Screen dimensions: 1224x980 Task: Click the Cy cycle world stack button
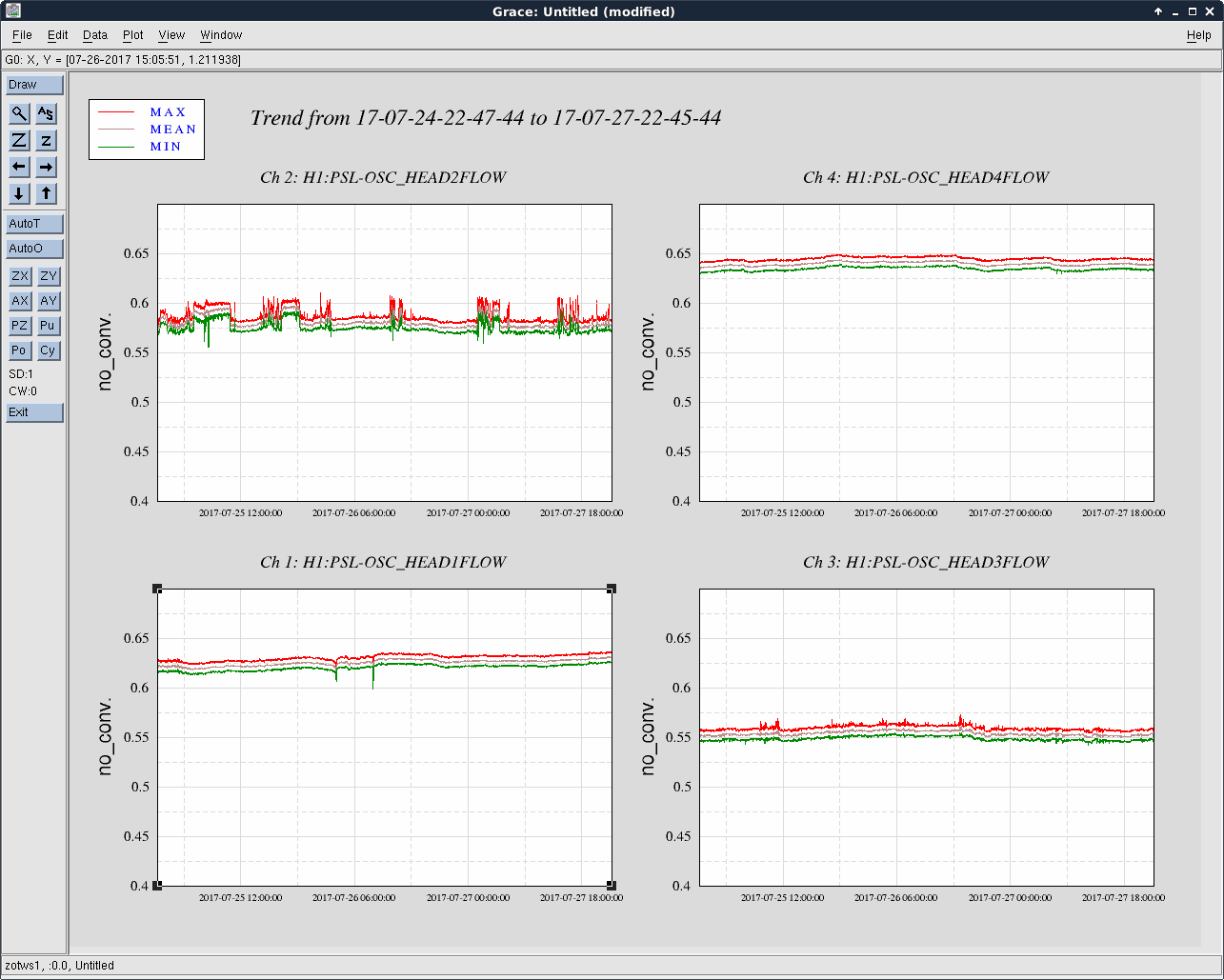(49, 350)
